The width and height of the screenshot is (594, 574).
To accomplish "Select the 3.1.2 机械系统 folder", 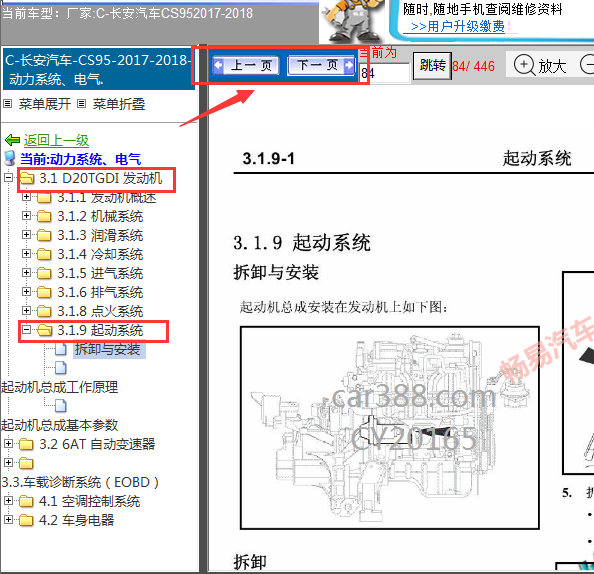I will pyautogui.click(x=100, y=216).
